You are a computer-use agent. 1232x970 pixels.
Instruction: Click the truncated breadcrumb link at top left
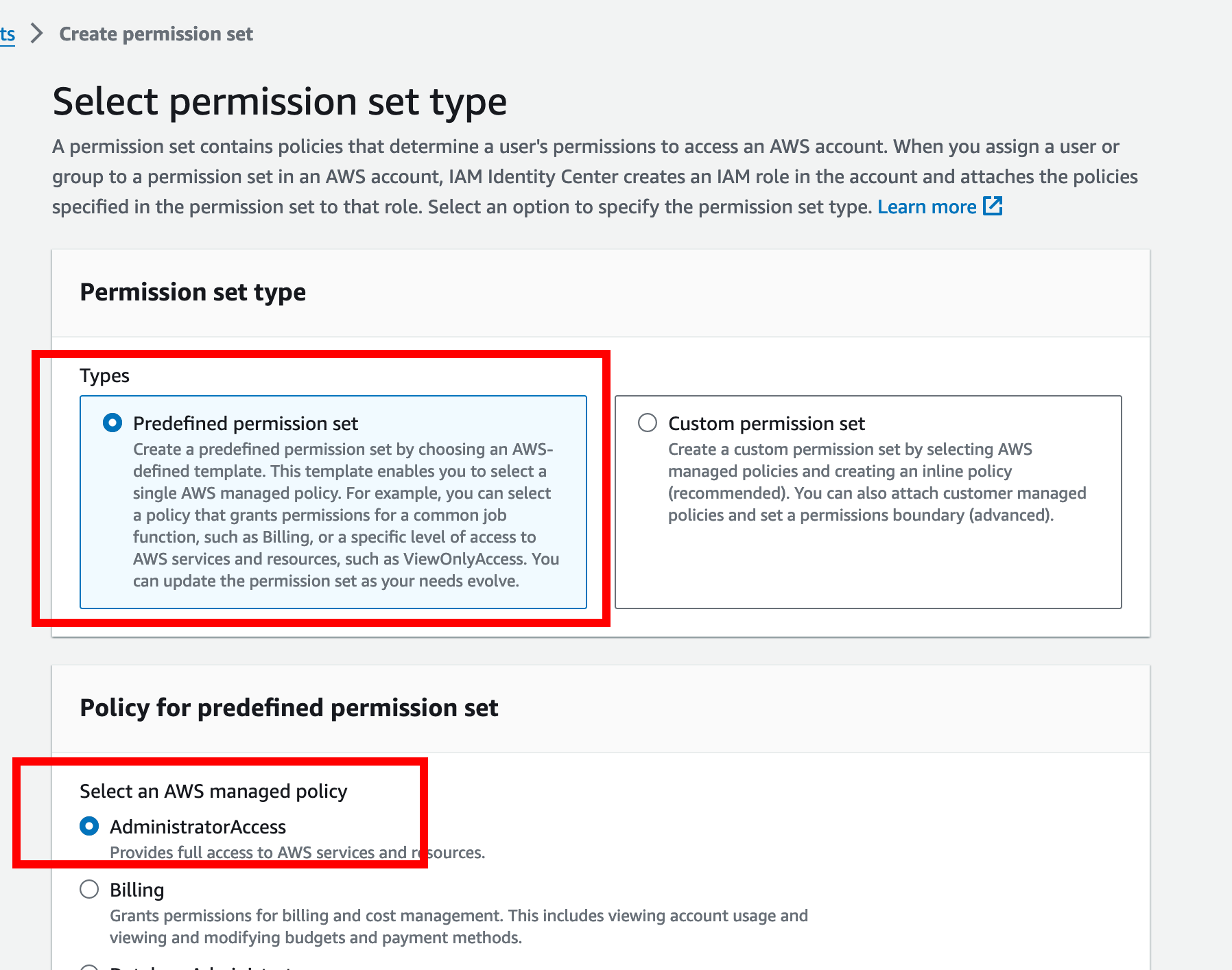tap(8, 34)
